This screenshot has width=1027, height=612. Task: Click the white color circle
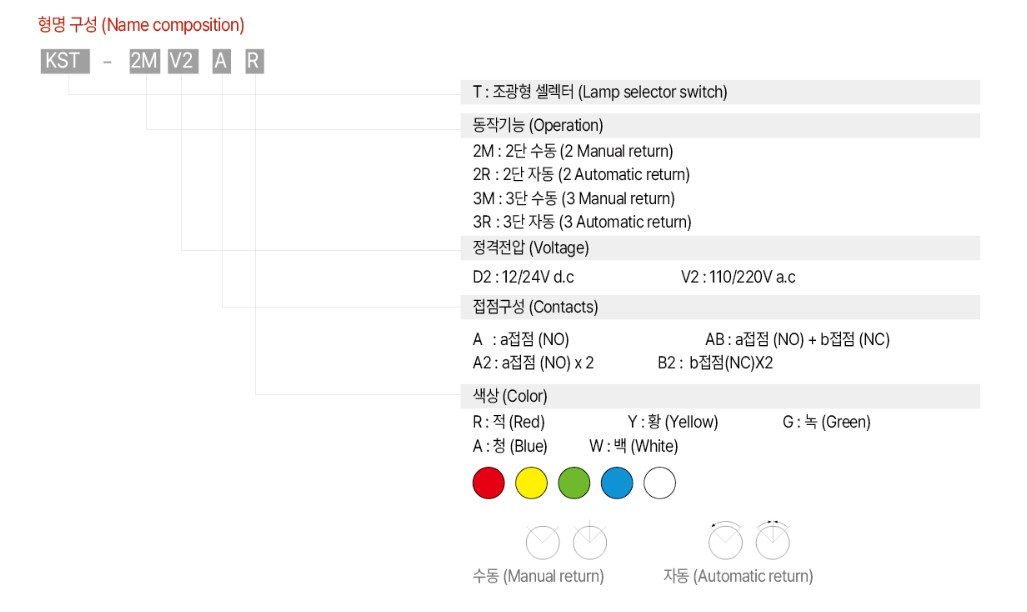(x=660, y=483)
